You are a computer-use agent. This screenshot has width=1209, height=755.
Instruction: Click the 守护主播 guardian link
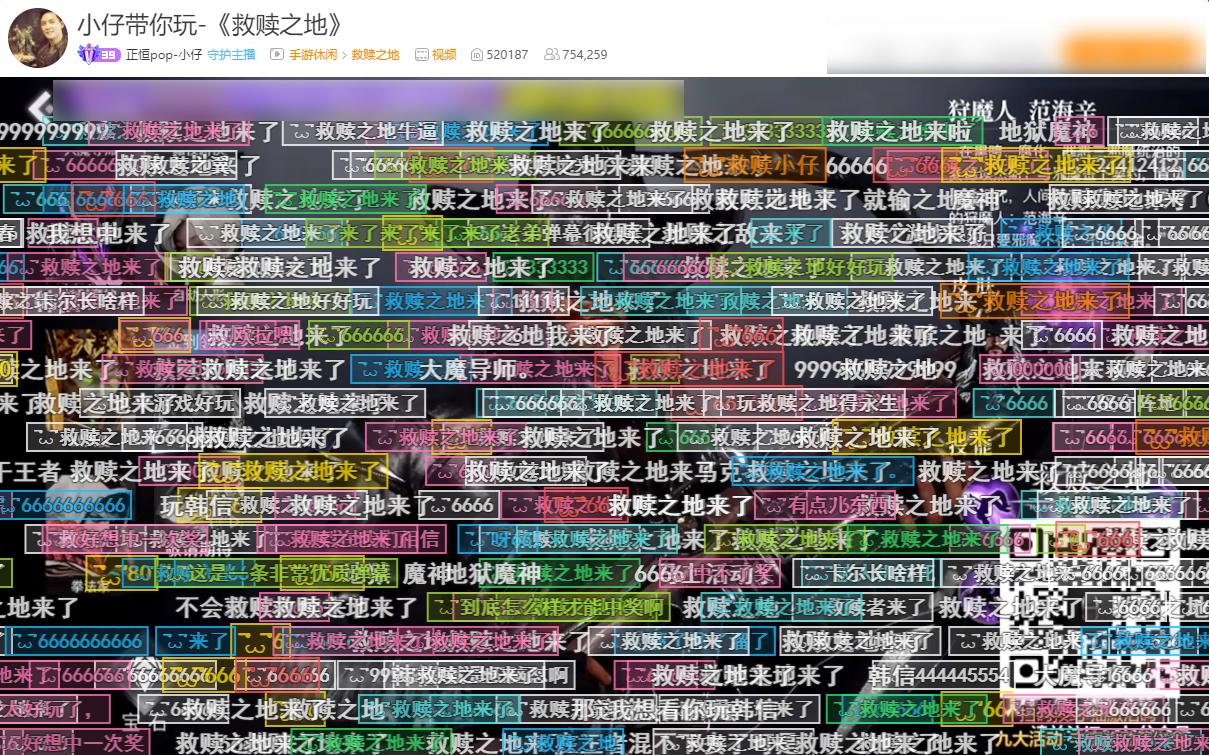pyautogui.click(x=231, y=55)
